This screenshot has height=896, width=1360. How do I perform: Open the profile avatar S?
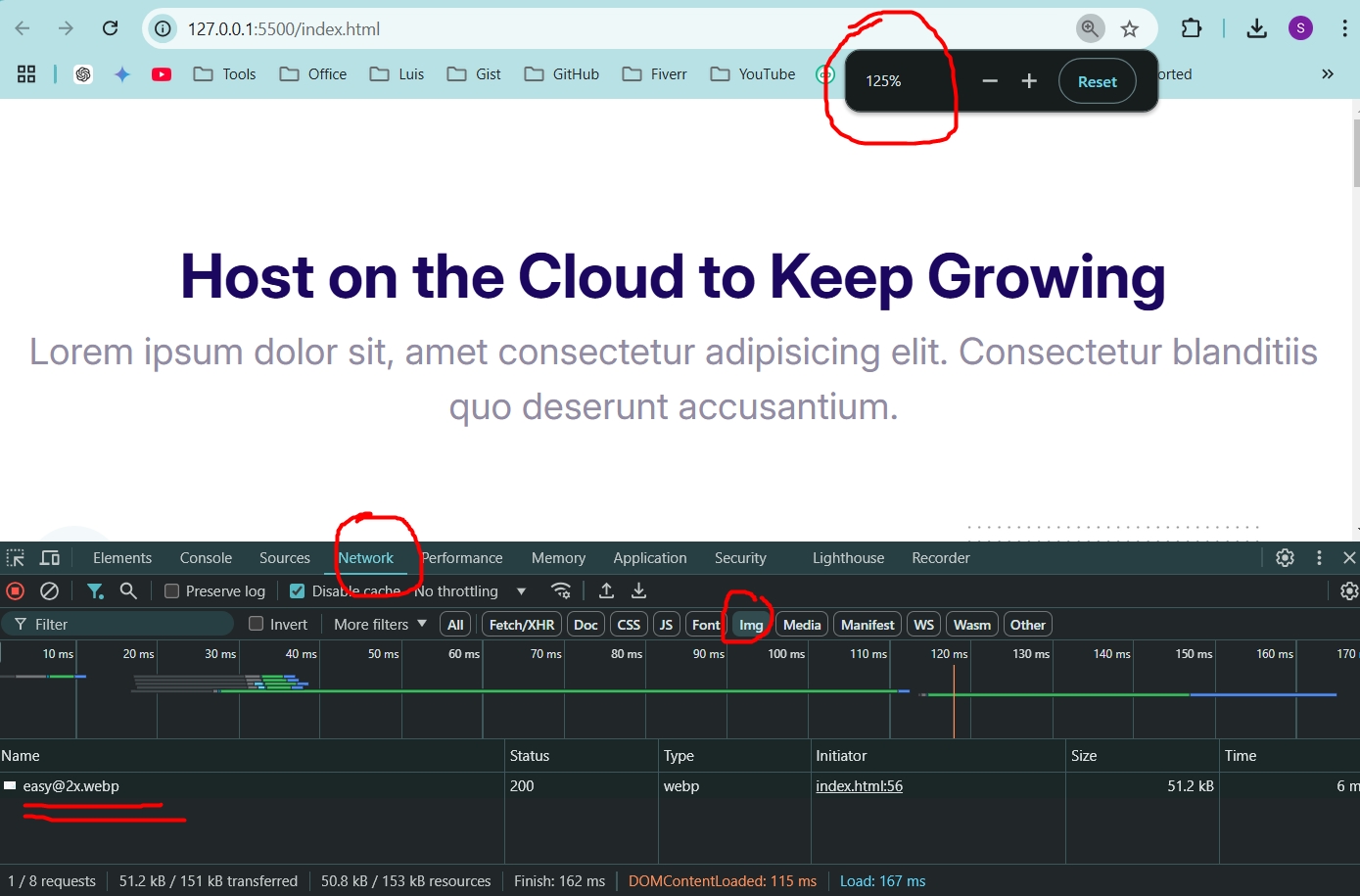1300,28
